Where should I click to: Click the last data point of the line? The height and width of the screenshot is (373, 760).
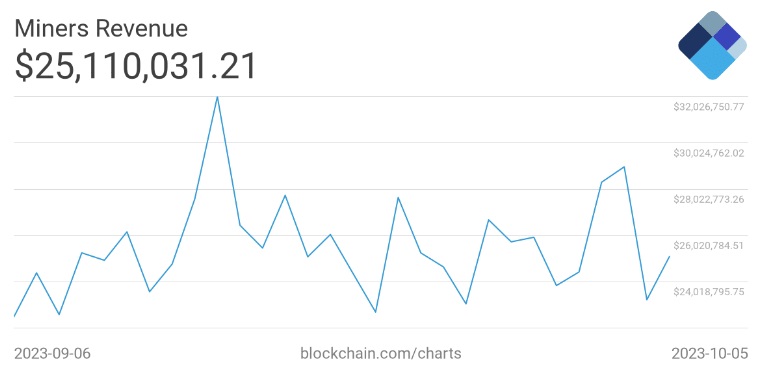(669, 257)
